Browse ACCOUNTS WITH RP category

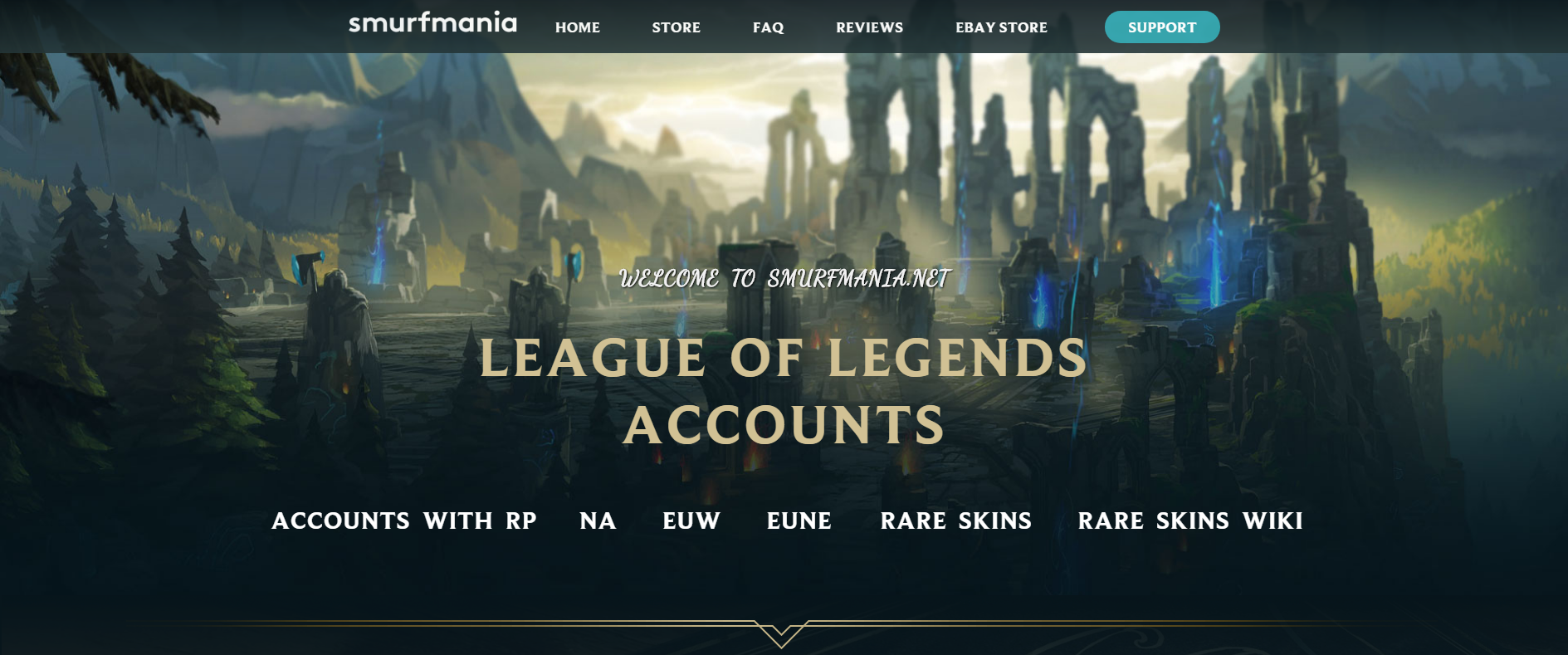coord(403,521)
